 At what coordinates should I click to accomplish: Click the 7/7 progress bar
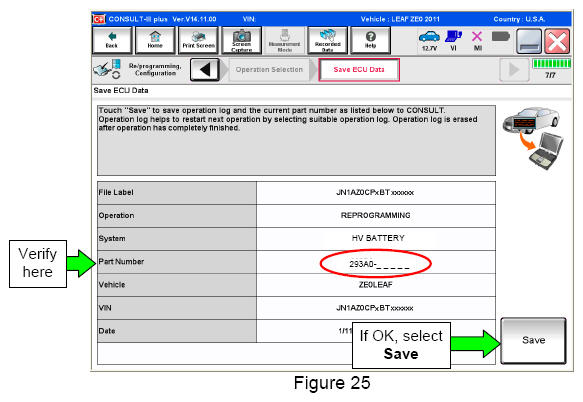pos(551,64)
